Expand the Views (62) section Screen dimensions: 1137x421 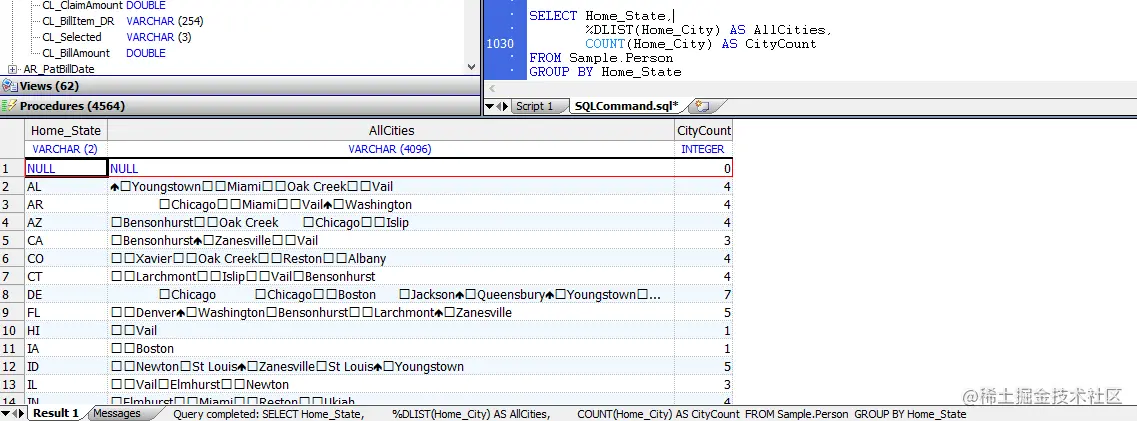239,86
